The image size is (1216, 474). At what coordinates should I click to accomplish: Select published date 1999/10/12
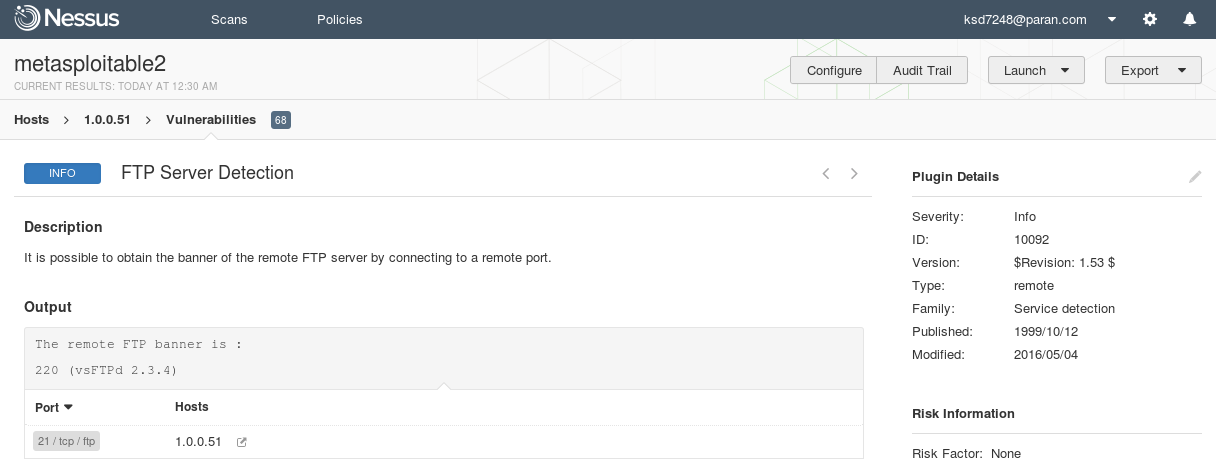[1046, 331]
